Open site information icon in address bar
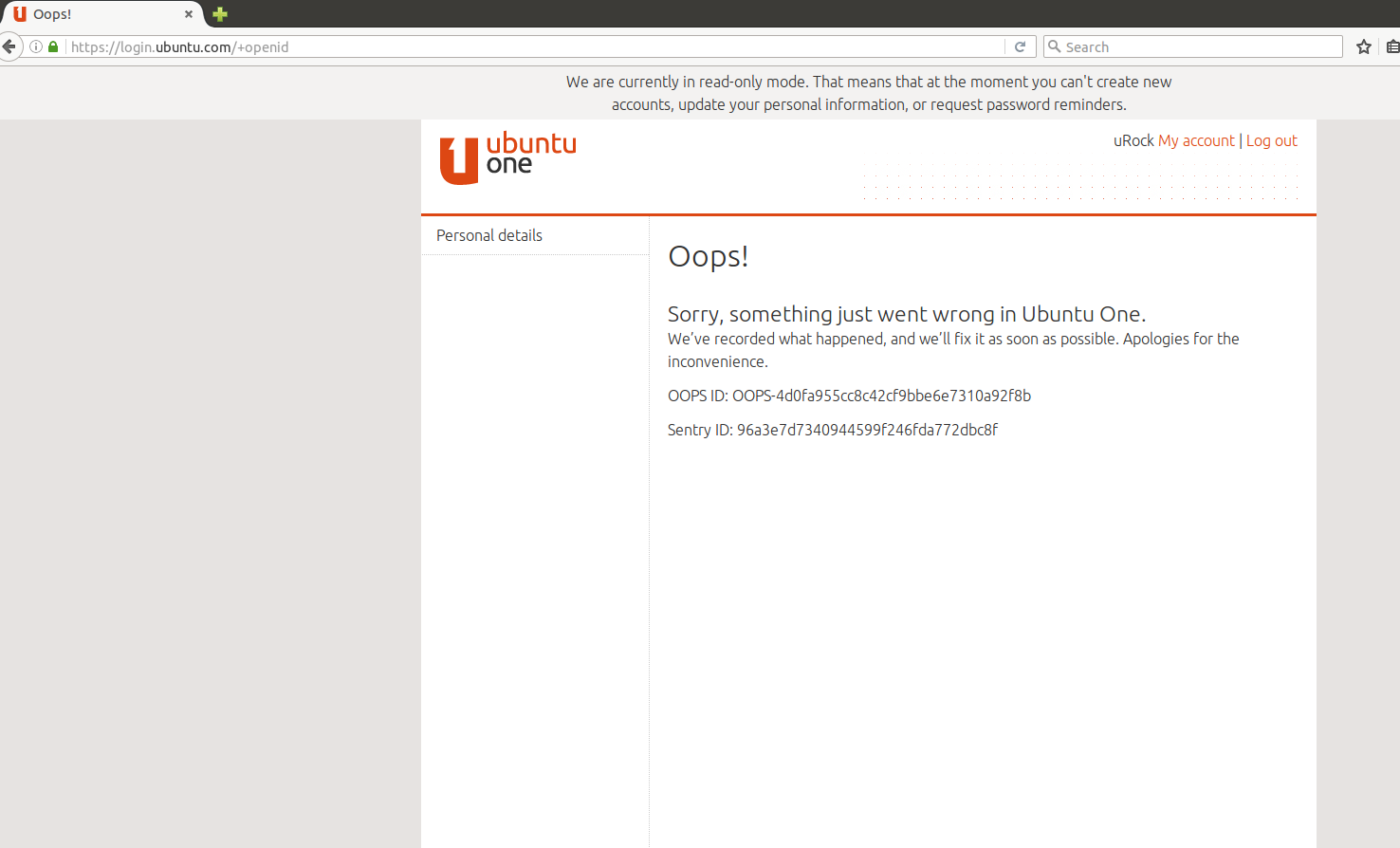The image size is (1400, 848). tap(36, 46)
